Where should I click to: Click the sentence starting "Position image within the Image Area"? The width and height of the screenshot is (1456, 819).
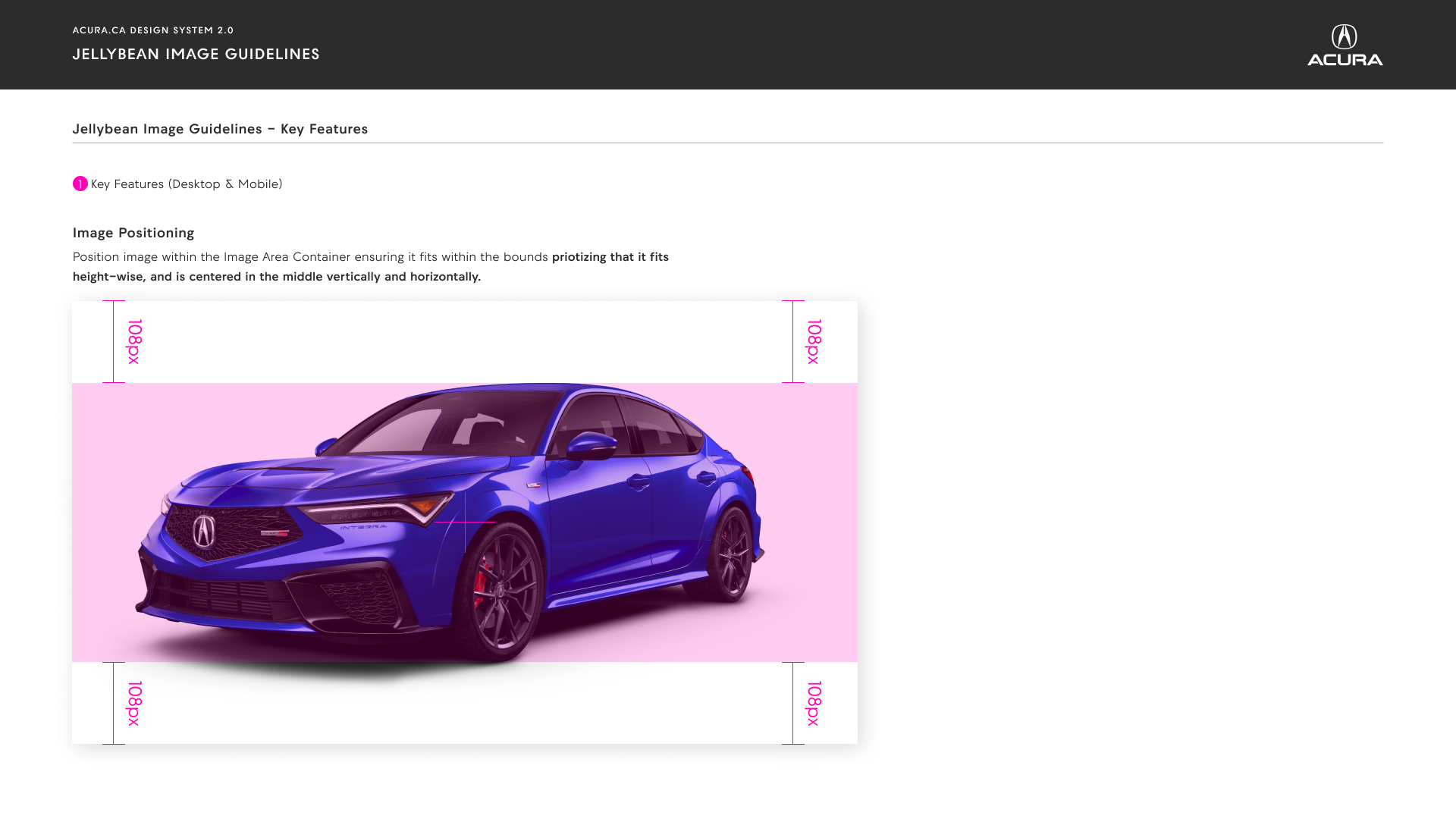(371, 266)
